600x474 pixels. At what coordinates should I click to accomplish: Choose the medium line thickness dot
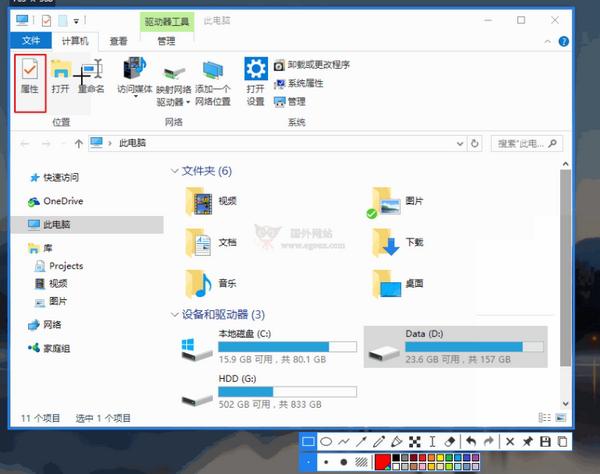click(326, 462)
